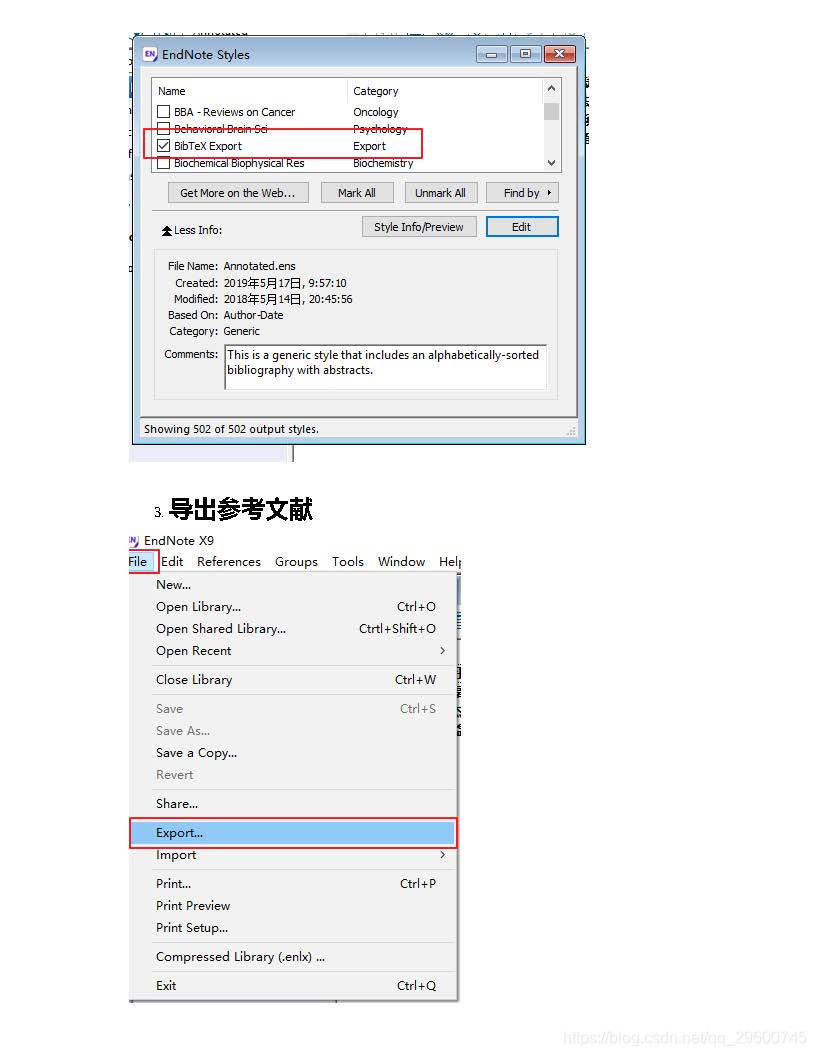
Task: Open the Find by dropdown
Action: (x=522, y=193)
